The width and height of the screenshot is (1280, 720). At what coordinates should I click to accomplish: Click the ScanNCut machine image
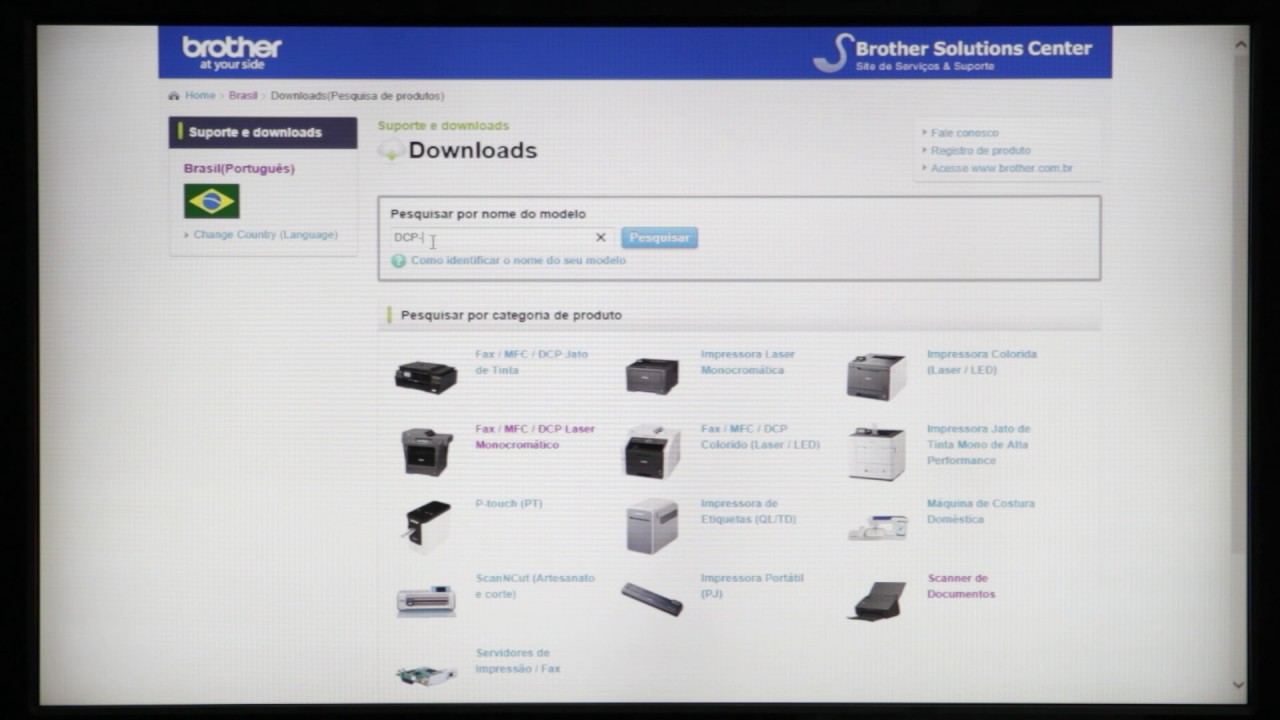426,600
